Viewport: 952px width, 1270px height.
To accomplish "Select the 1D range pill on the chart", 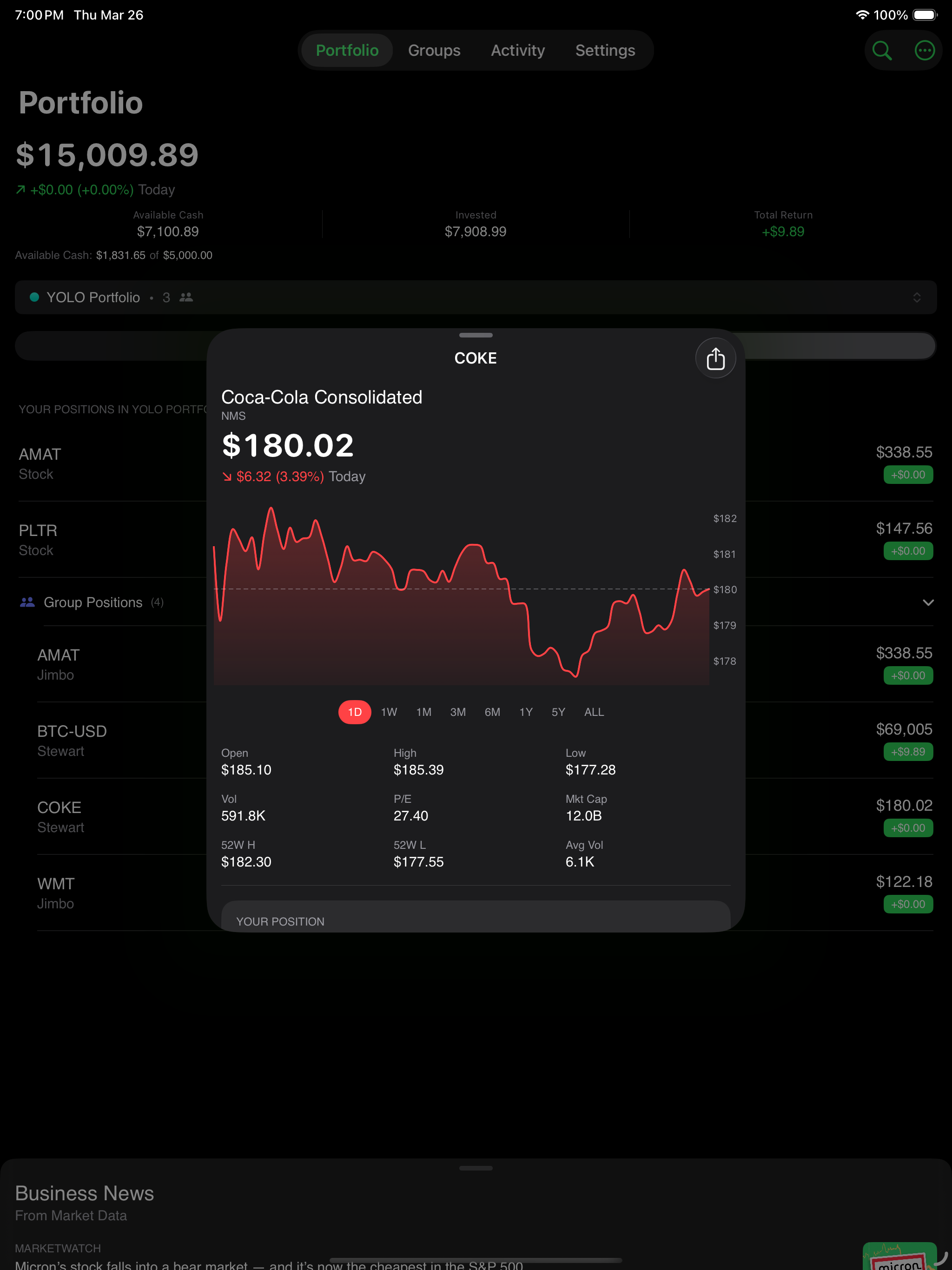I will click(x=354, y=712).
